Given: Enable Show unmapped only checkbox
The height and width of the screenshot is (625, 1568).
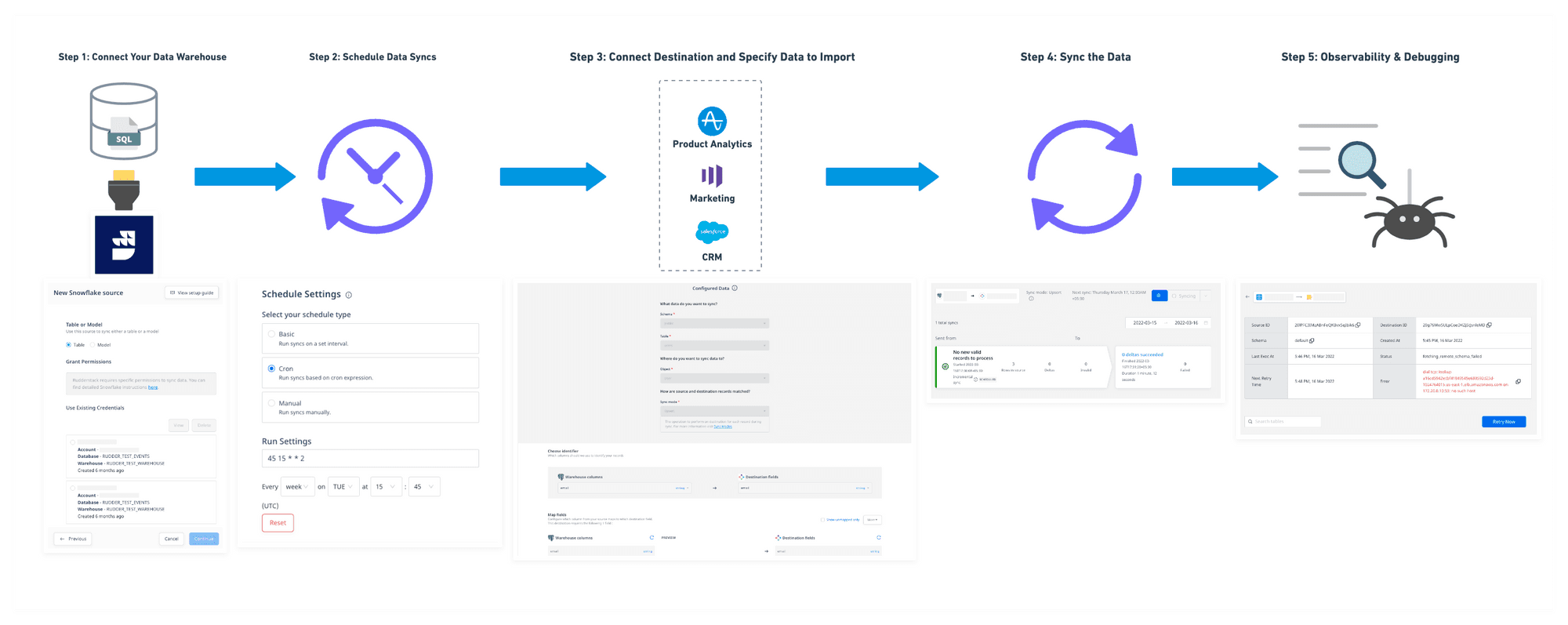Looking at the screenshot, I should 822,519.
